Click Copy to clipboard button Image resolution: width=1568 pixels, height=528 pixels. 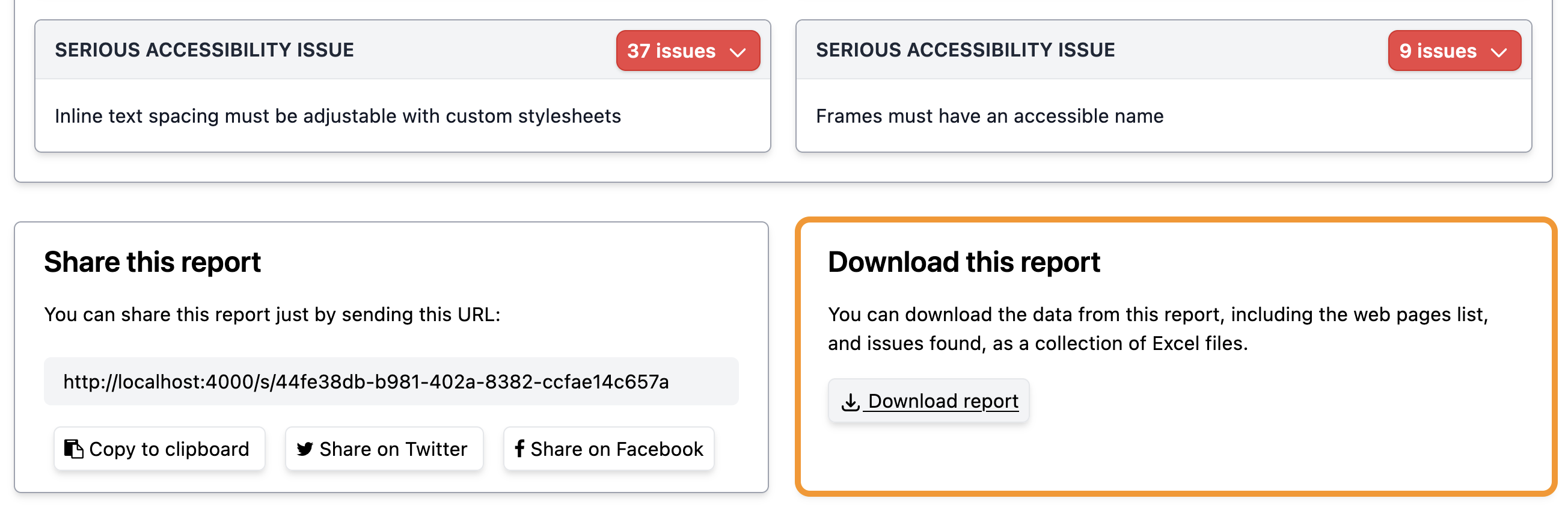159,449
